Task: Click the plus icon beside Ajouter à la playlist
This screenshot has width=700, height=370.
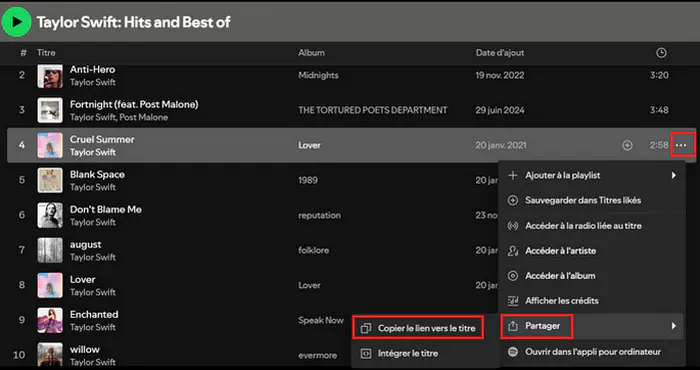Action: [x=513, y=175]
